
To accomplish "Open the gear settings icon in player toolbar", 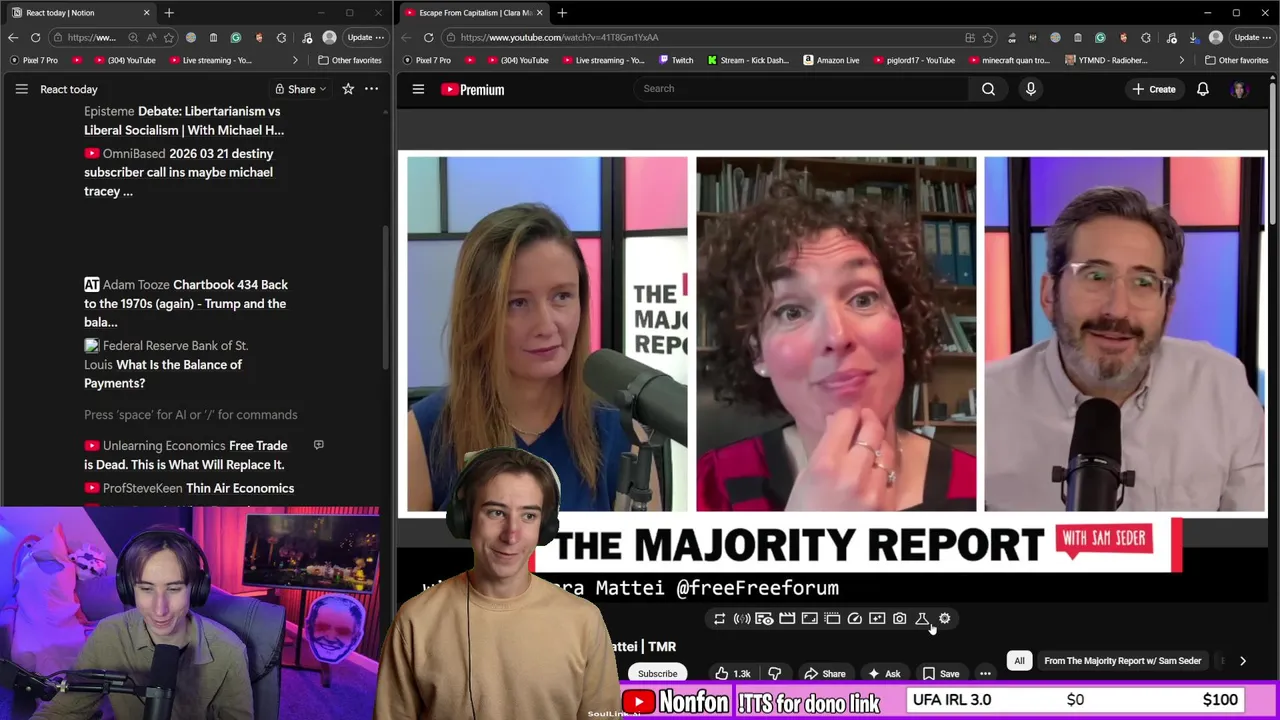I will click(944, 619).
